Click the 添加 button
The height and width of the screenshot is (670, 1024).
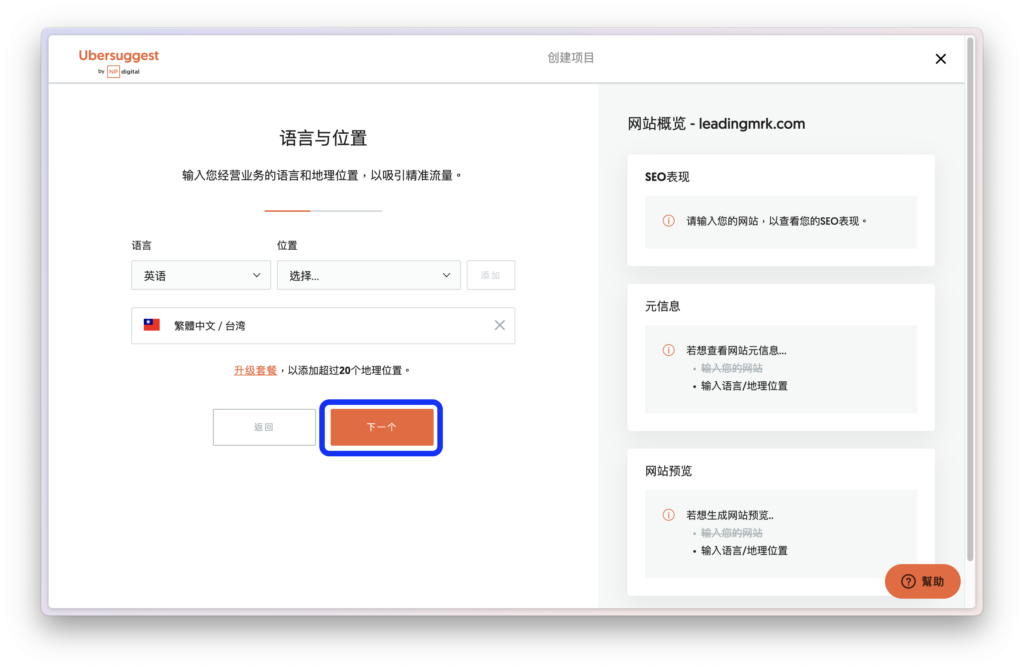click(x=490, y=276)
